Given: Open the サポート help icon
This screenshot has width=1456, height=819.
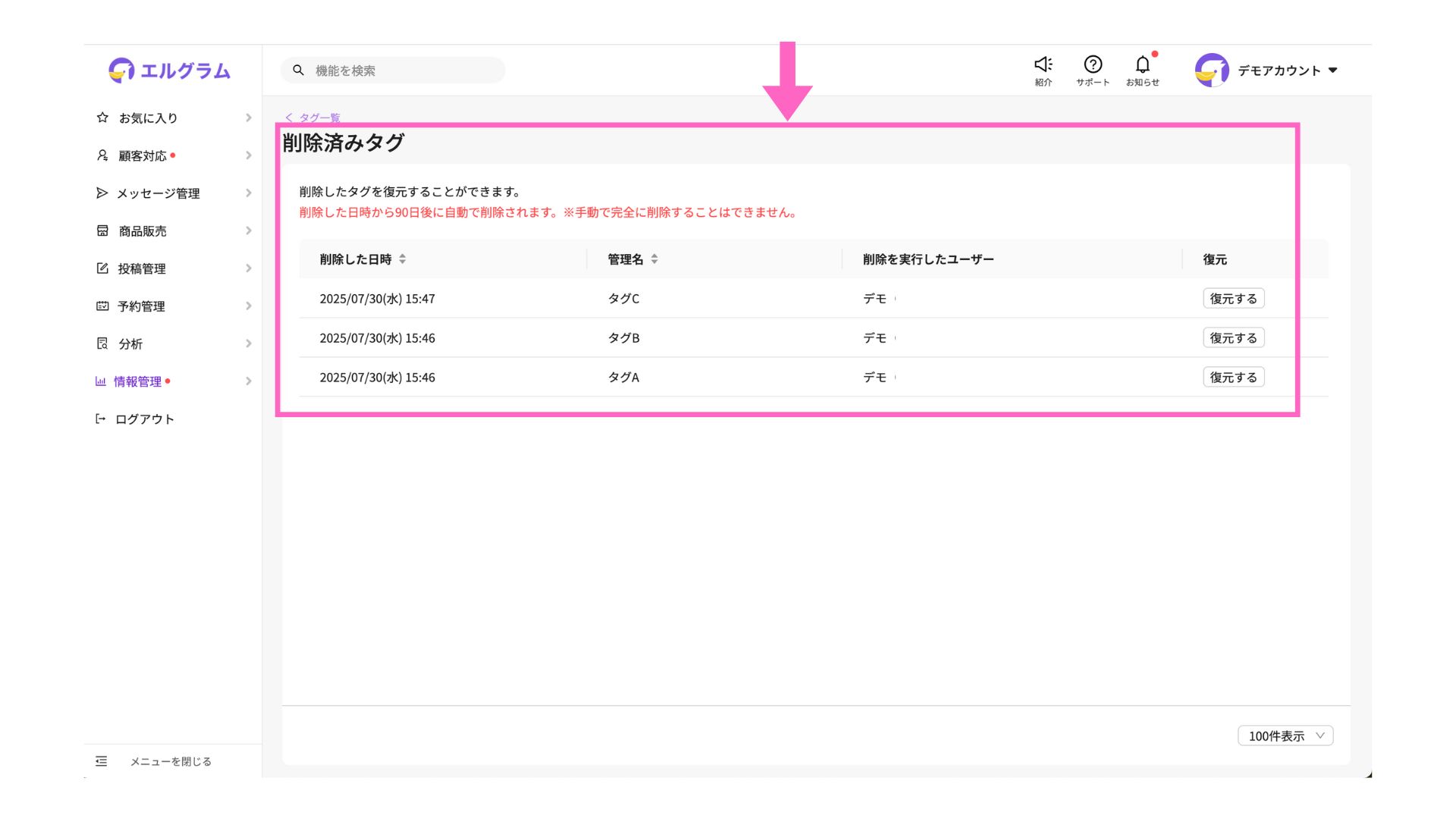Looking at the screenshot, I should 1093,64.
